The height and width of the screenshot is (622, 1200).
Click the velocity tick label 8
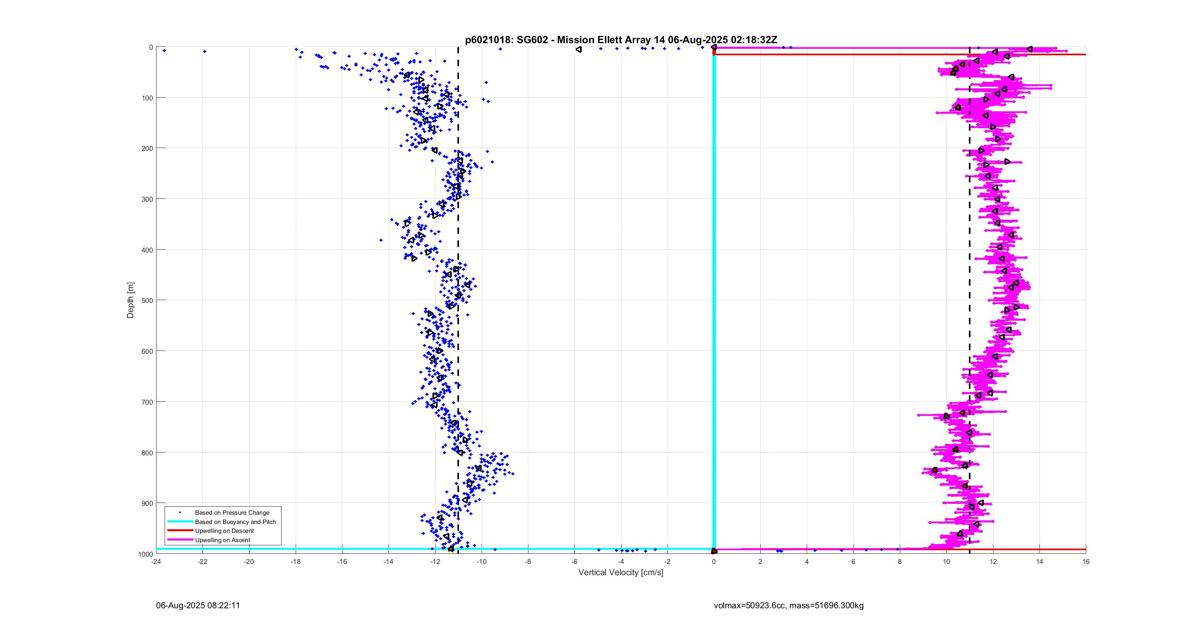[x=900, y=561]
